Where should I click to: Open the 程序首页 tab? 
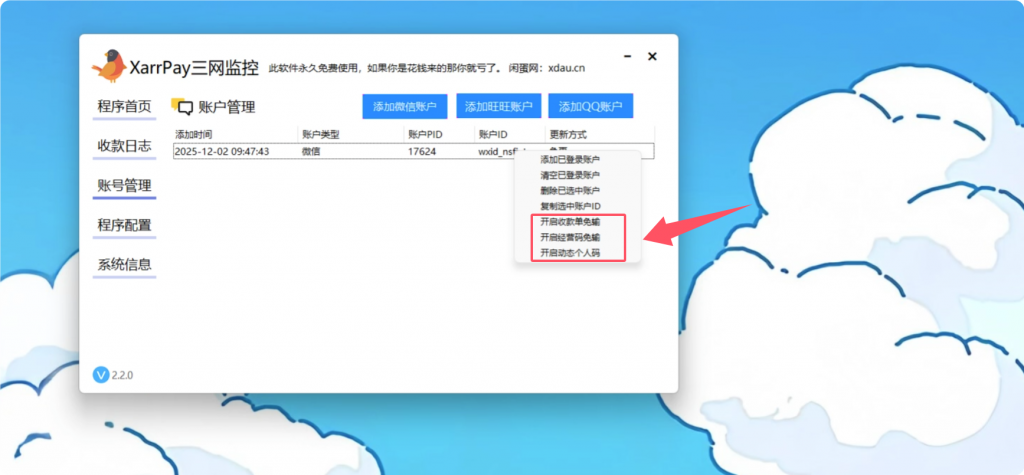tap(124, 106)
